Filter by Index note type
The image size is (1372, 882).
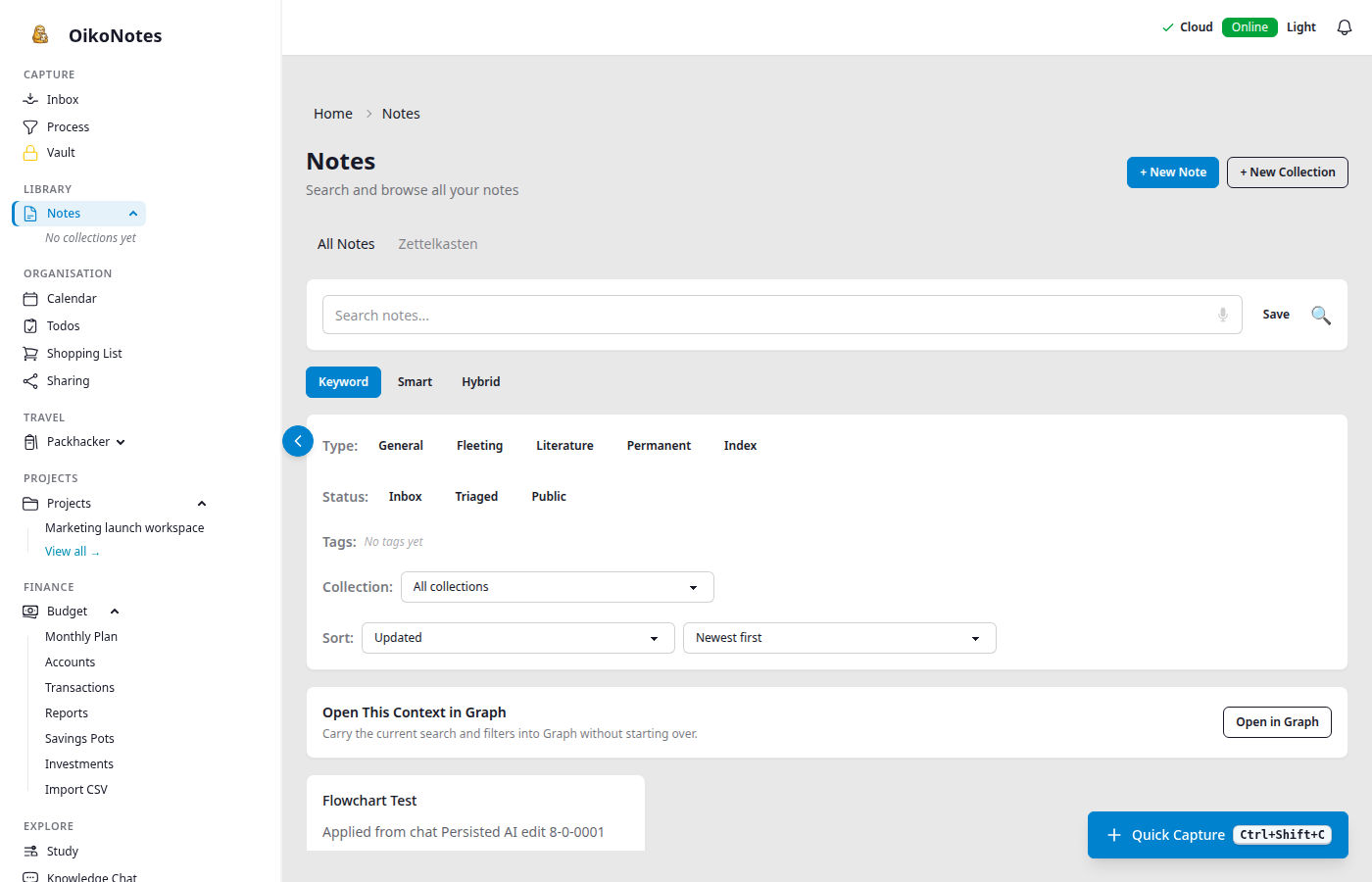[x=740, y=446]
